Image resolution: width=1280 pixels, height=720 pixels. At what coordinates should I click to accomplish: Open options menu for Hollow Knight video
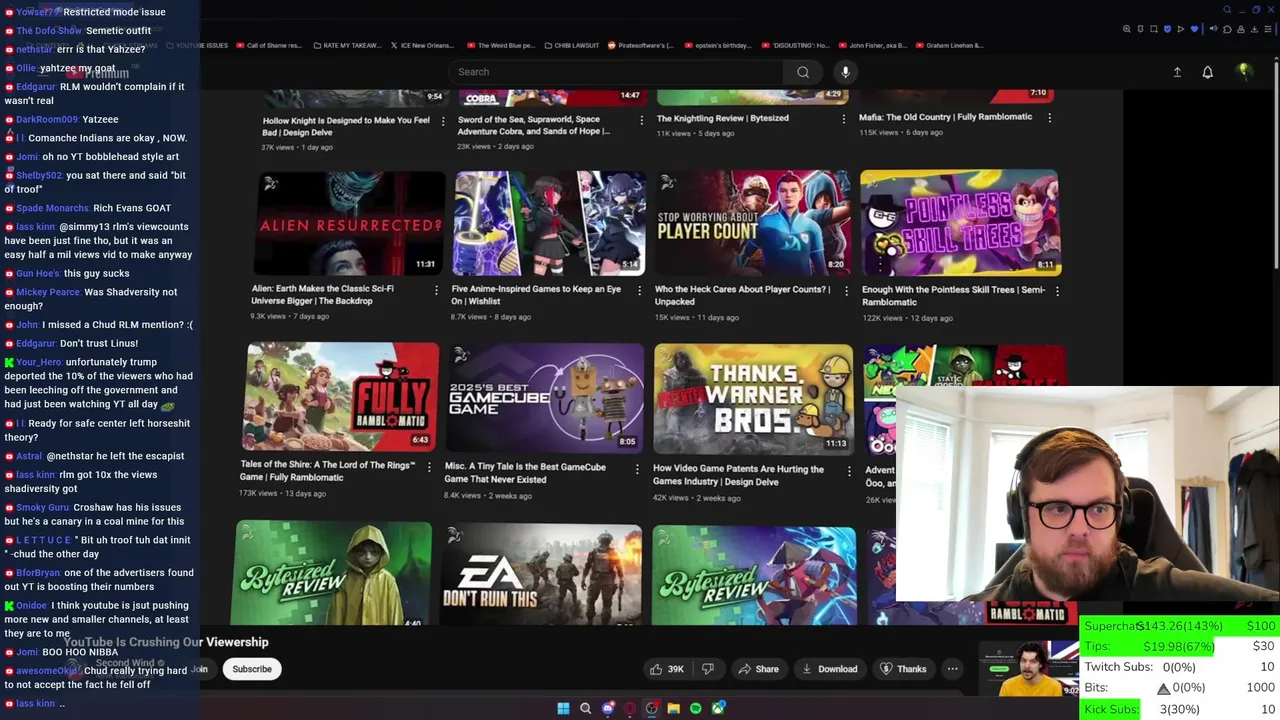pyautogui.click(x=442, y=120)
